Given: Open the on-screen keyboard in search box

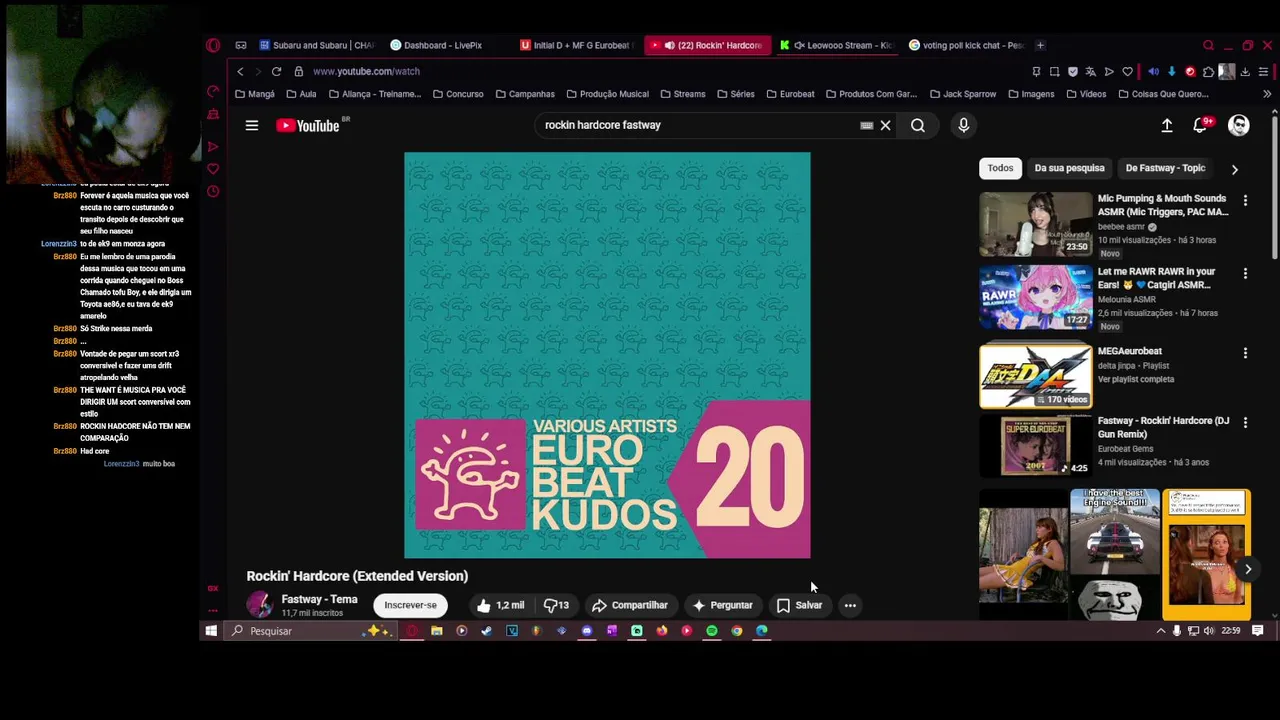Looking at the screenshot, I should tap(866, 125).
